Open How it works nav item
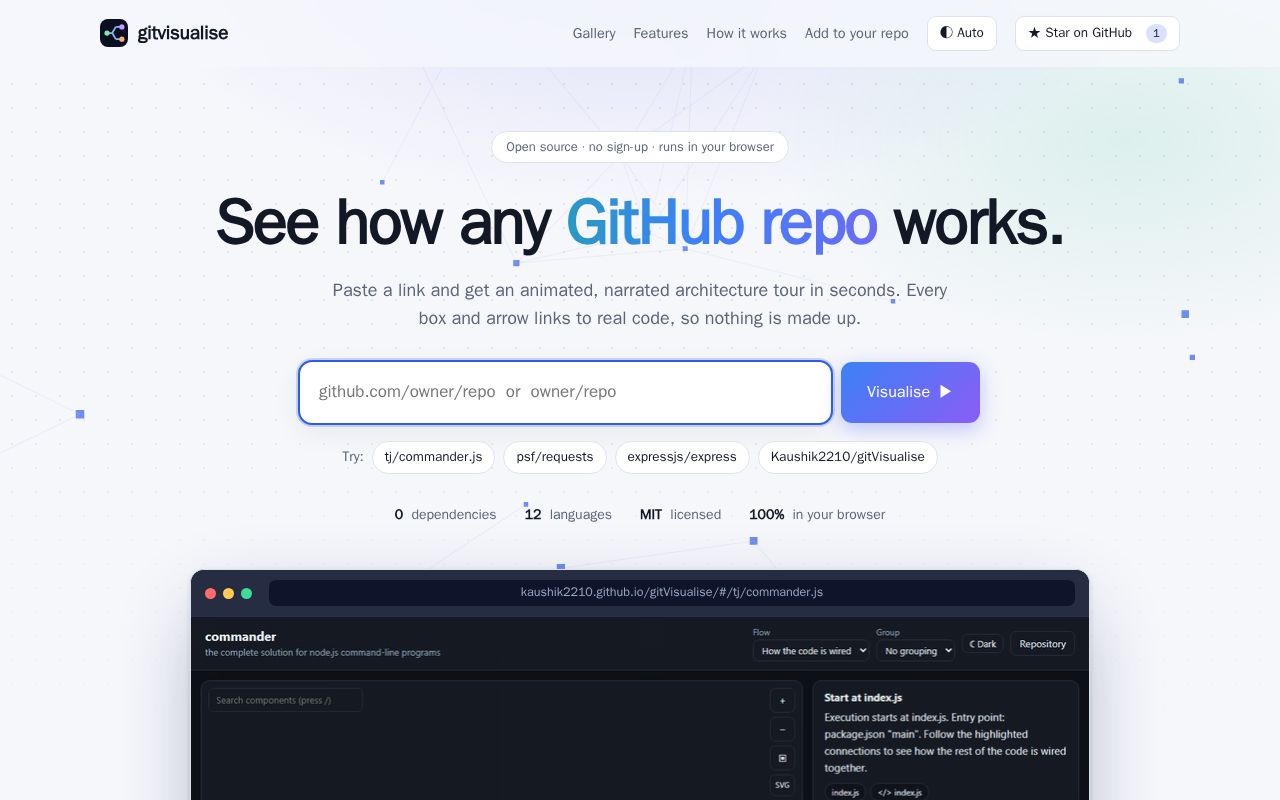The width and height of the screenshot is (1280, 800). [x=746, y=33]
